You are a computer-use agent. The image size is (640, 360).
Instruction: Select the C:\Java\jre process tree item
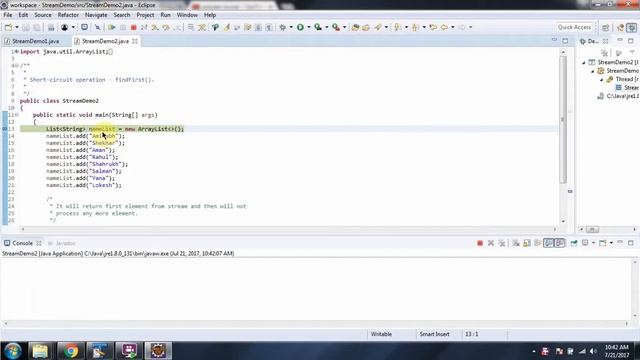pyautogui.click(x=618, y=96)
